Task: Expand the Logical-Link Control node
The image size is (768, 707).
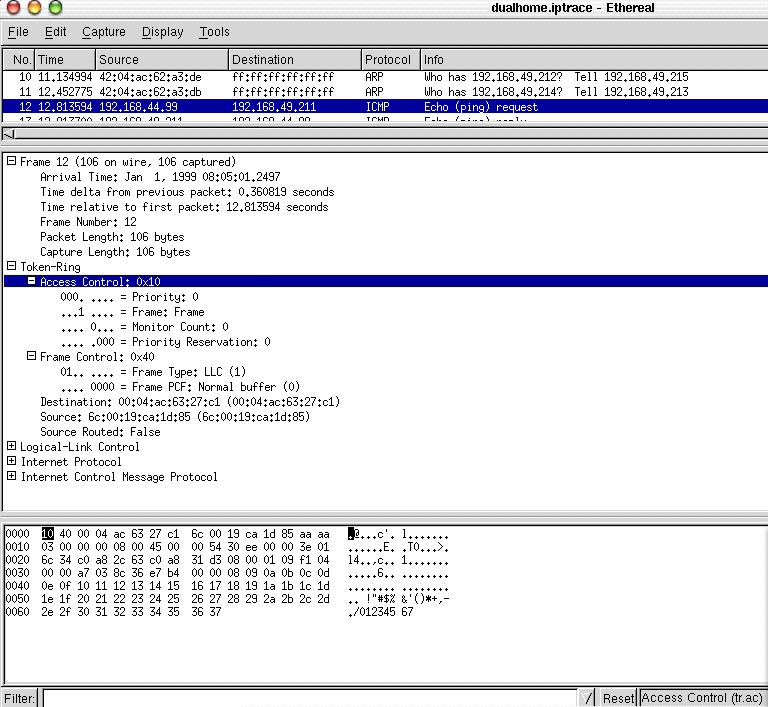Action: pos(11,446)
